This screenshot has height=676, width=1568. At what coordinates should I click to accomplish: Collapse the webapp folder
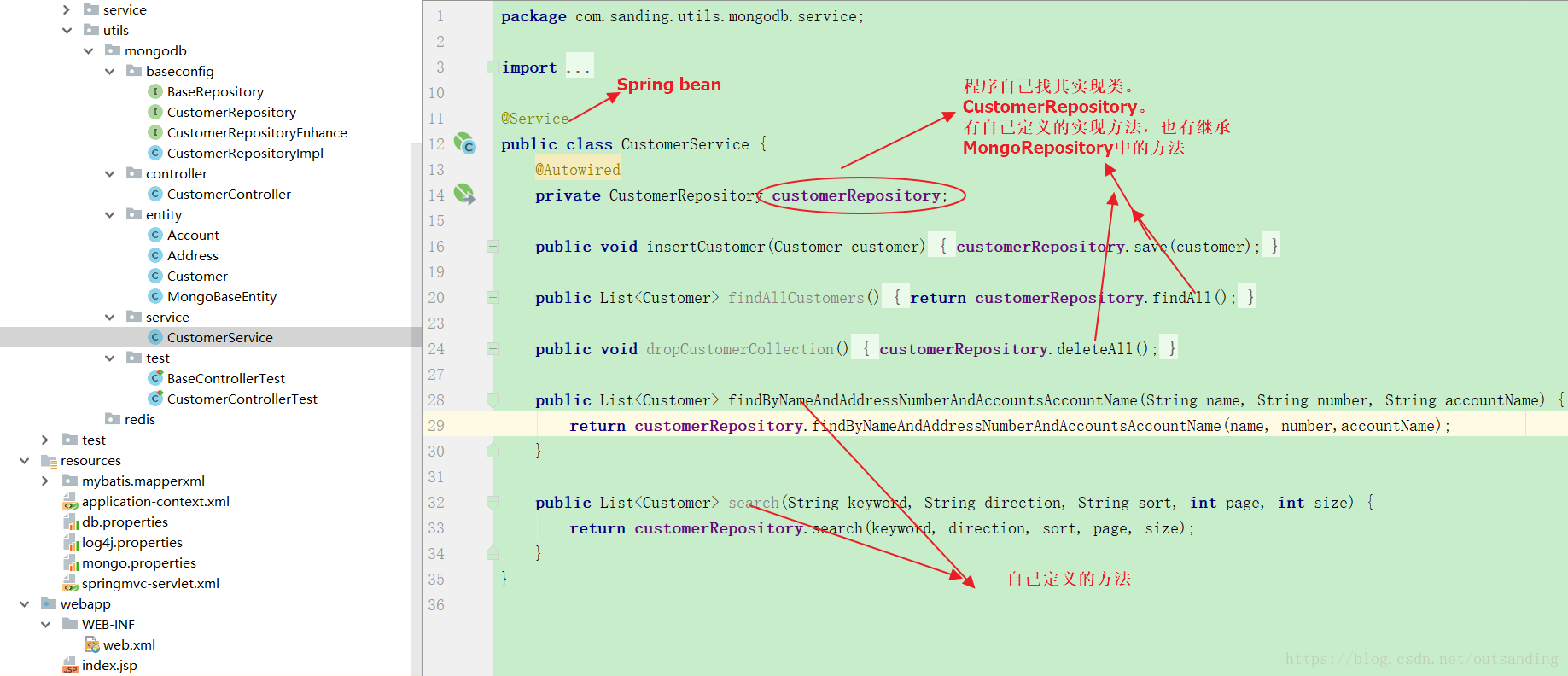[x=24, y=603]
